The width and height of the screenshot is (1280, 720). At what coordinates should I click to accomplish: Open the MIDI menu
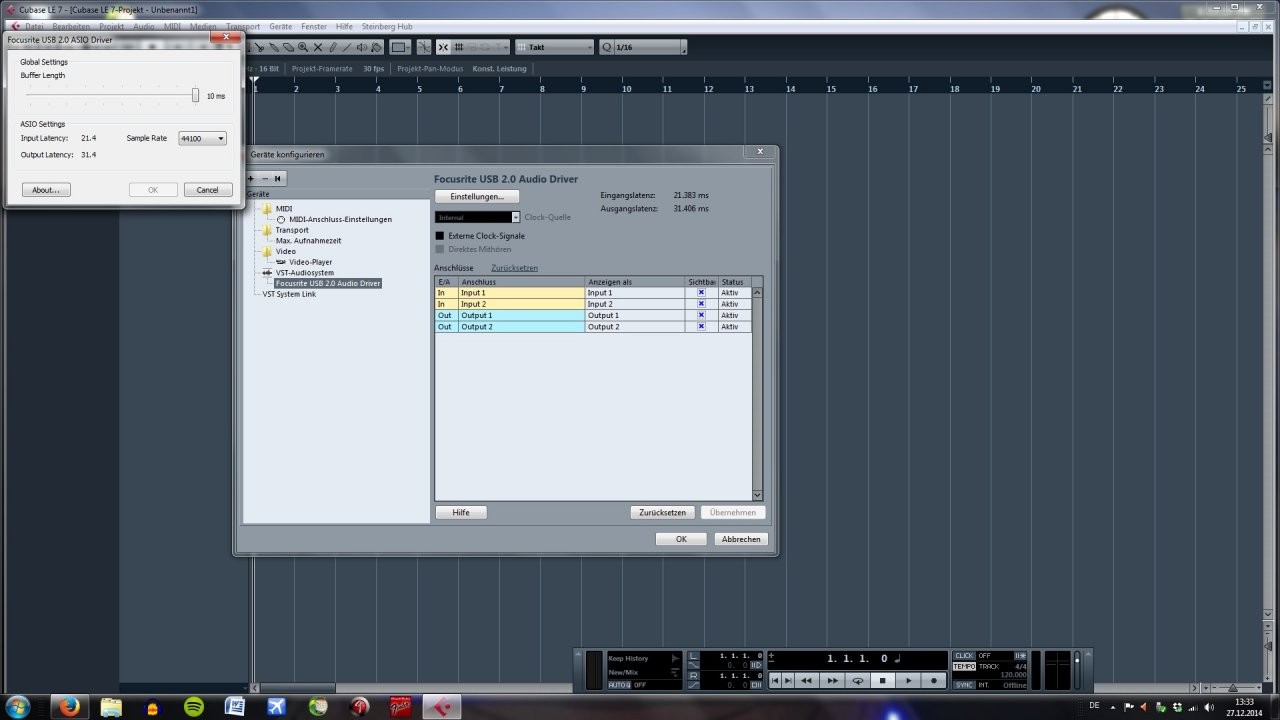click(x=172, y=26)
